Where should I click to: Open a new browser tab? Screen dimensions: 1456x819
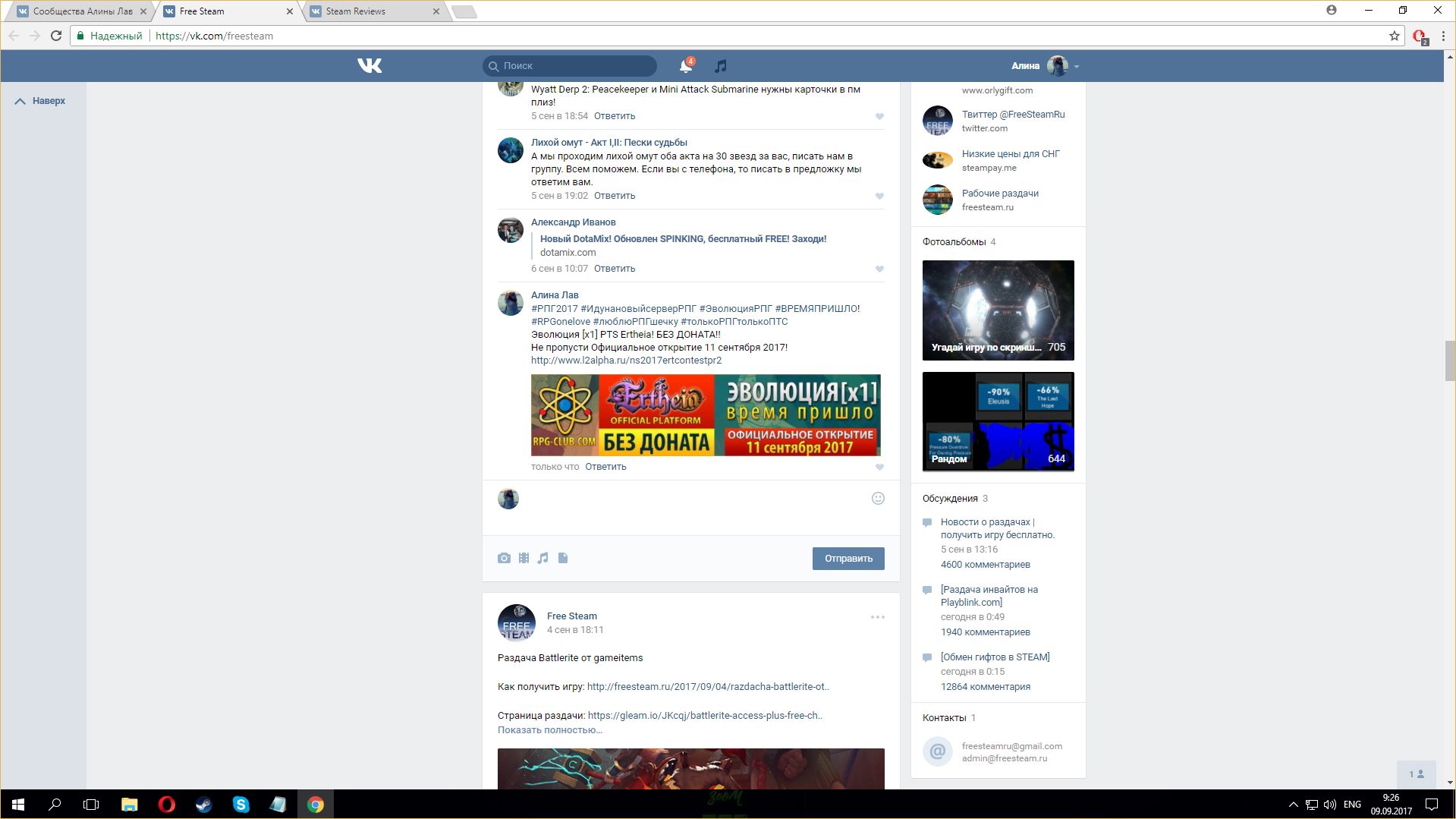click(x=464, y=11)
